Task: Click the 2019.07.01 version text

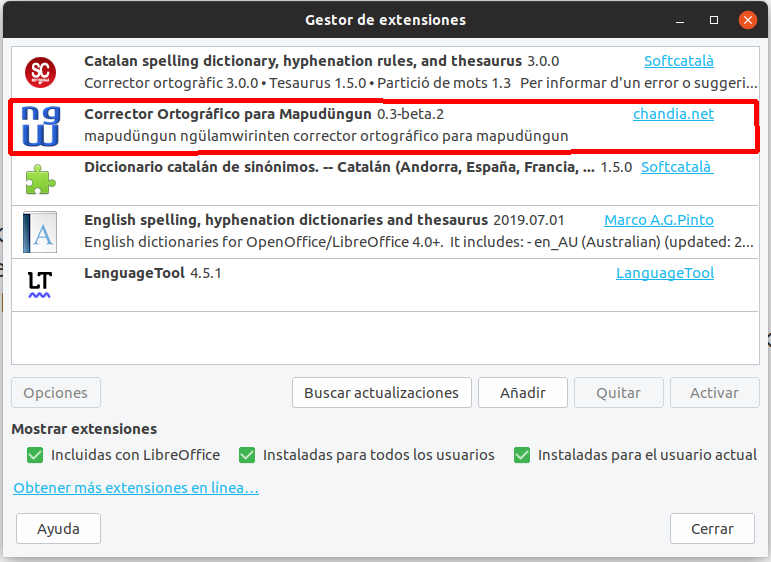Action: (x=529, y=220)
